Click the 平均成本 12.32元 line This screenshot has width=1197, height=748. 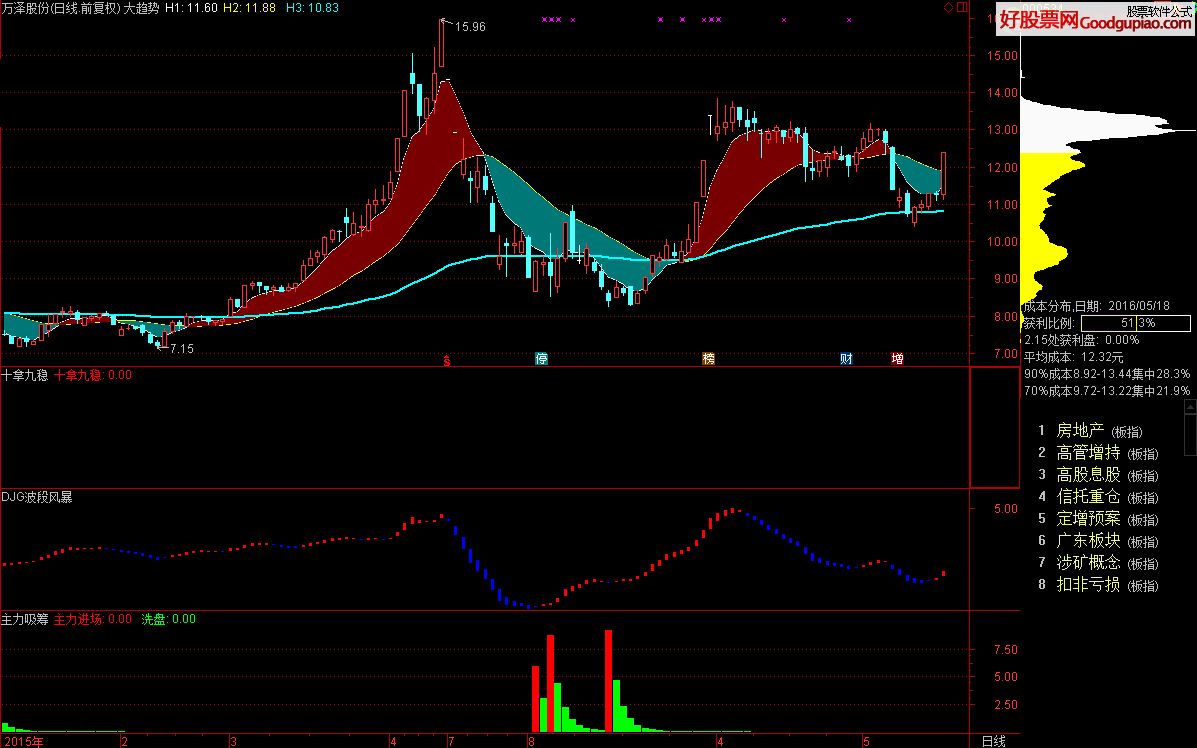pyautogui.click(x=1073, y=357)
